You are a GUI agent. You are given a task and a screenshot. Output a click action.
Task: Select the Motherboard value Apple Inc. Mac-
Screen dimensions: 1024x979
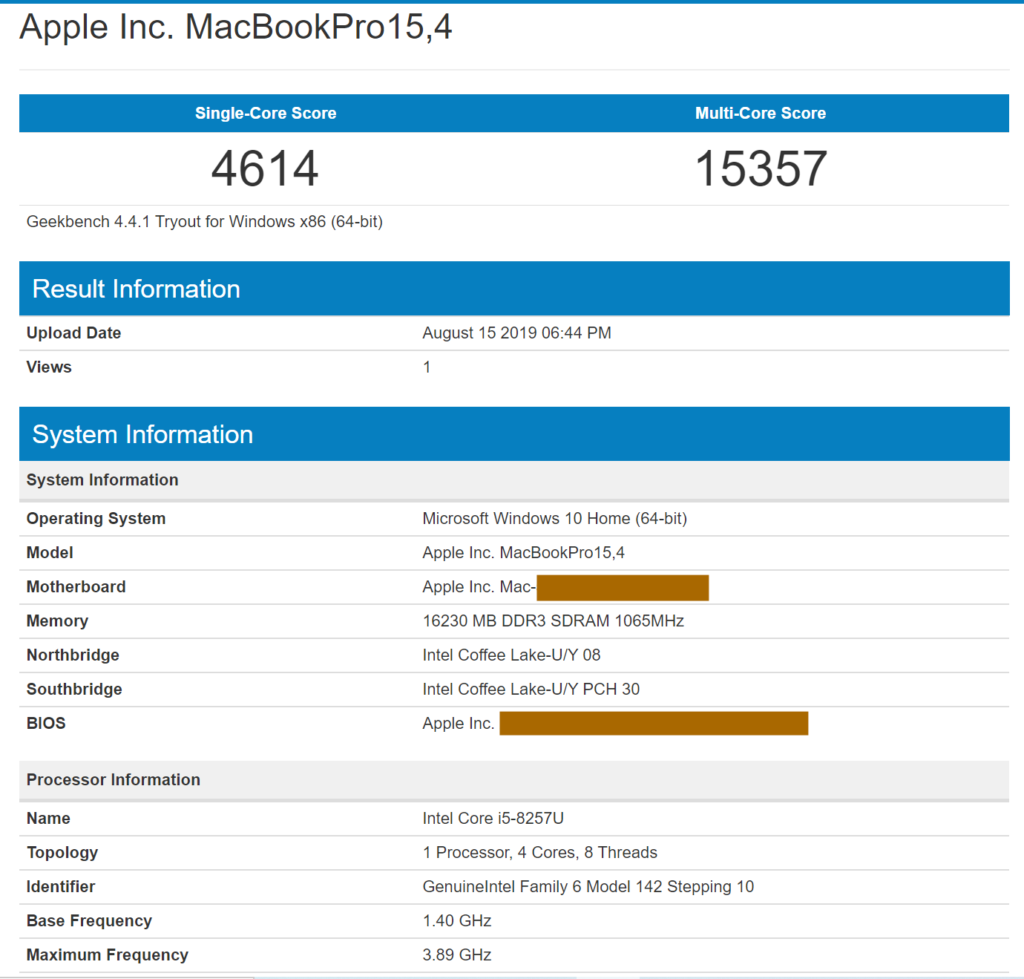[479, 586]
